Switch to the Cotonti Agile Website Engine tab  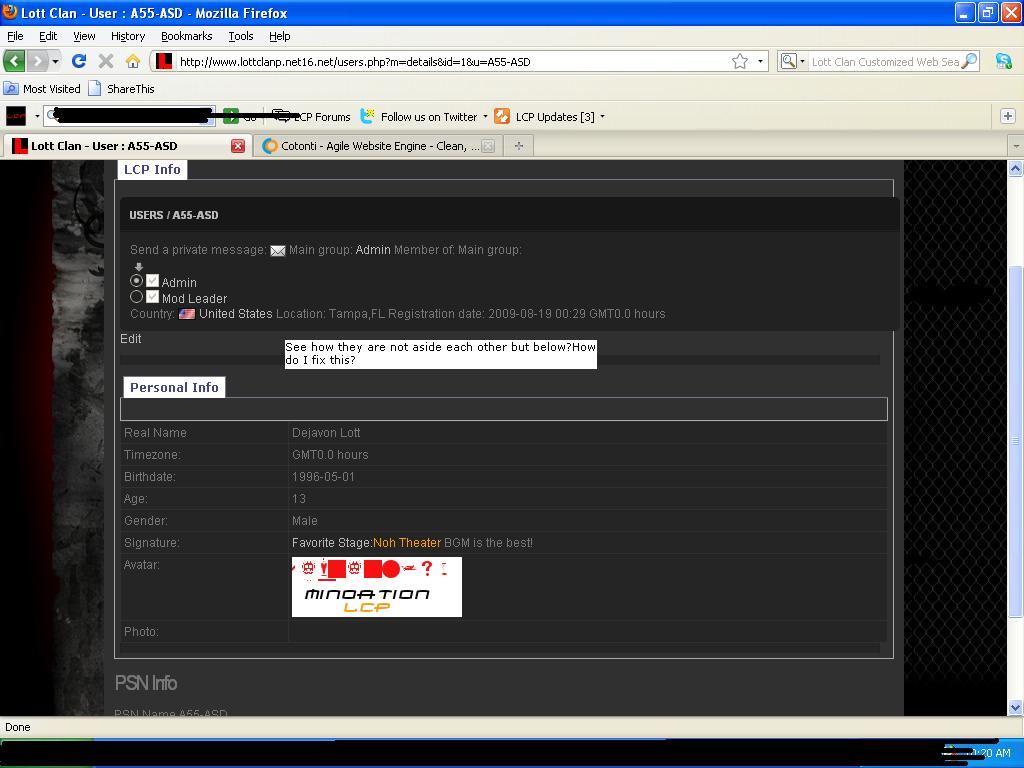[370, 146]
